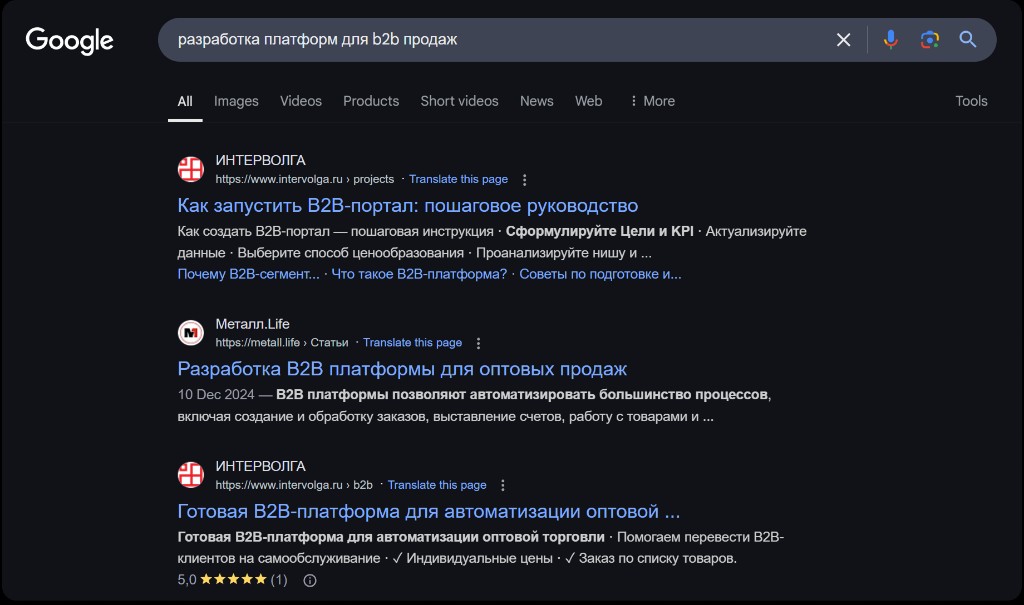Click ИНТЕРВОЛГА favicon of b2b result

191,475
